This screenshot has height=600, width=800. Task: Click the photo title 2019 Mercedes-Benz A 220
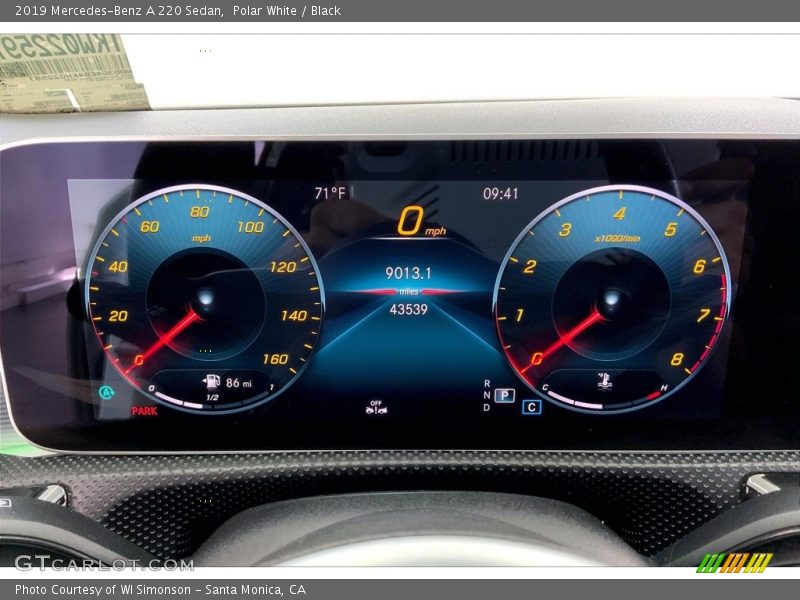pos(118,10)
